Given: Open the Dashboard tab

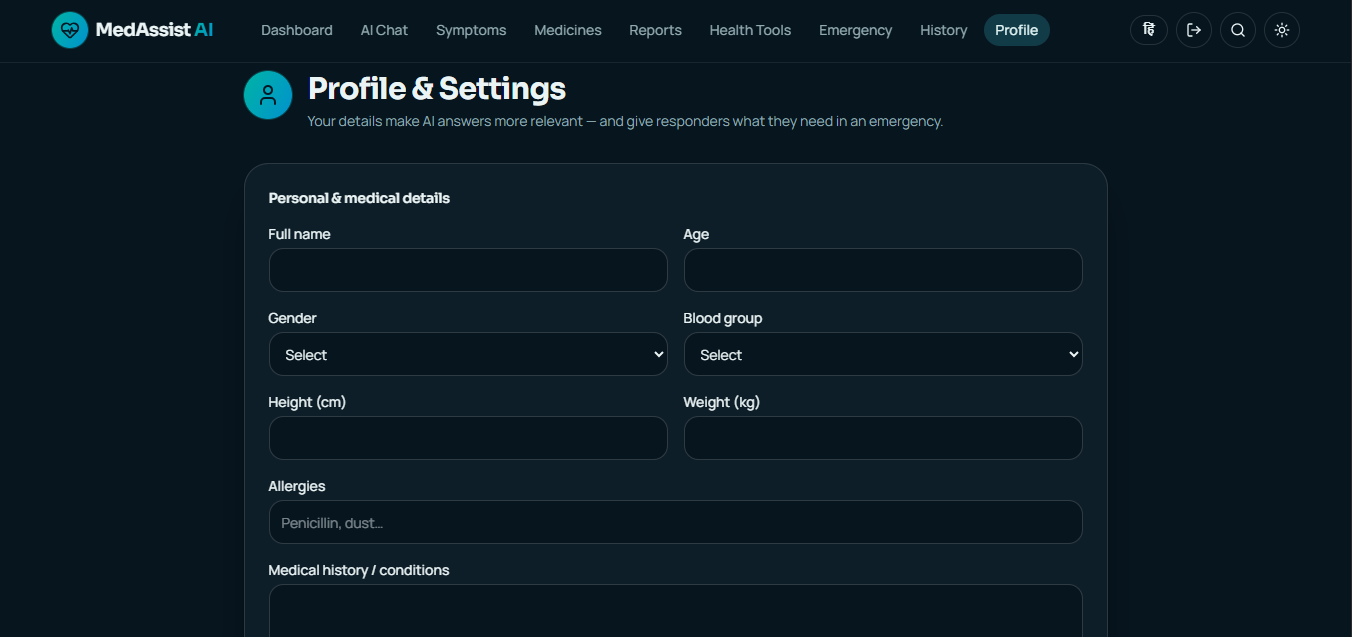Looking at the screenshot, I should pyautogui.click(x=297, y=30).
